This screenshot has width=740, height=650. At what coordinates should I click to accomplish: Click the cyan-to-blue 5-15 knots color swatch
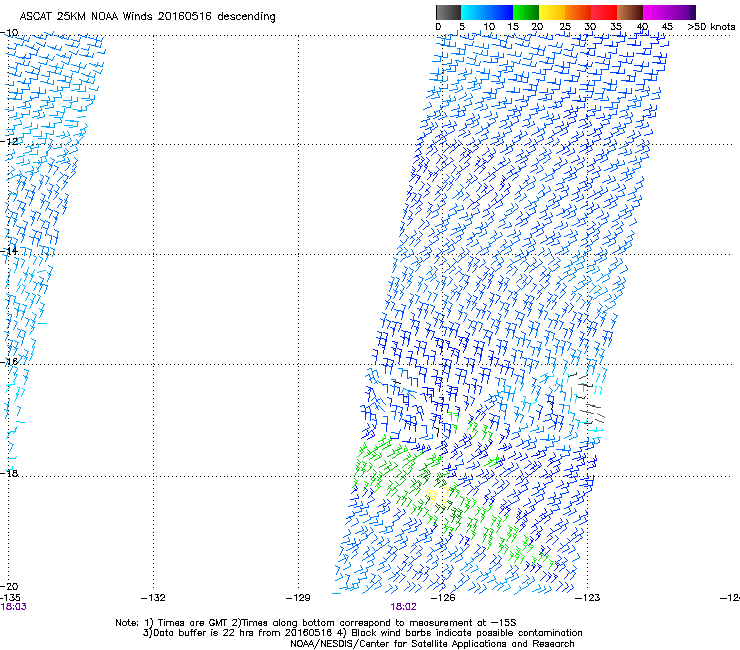(x=487, y=12)
